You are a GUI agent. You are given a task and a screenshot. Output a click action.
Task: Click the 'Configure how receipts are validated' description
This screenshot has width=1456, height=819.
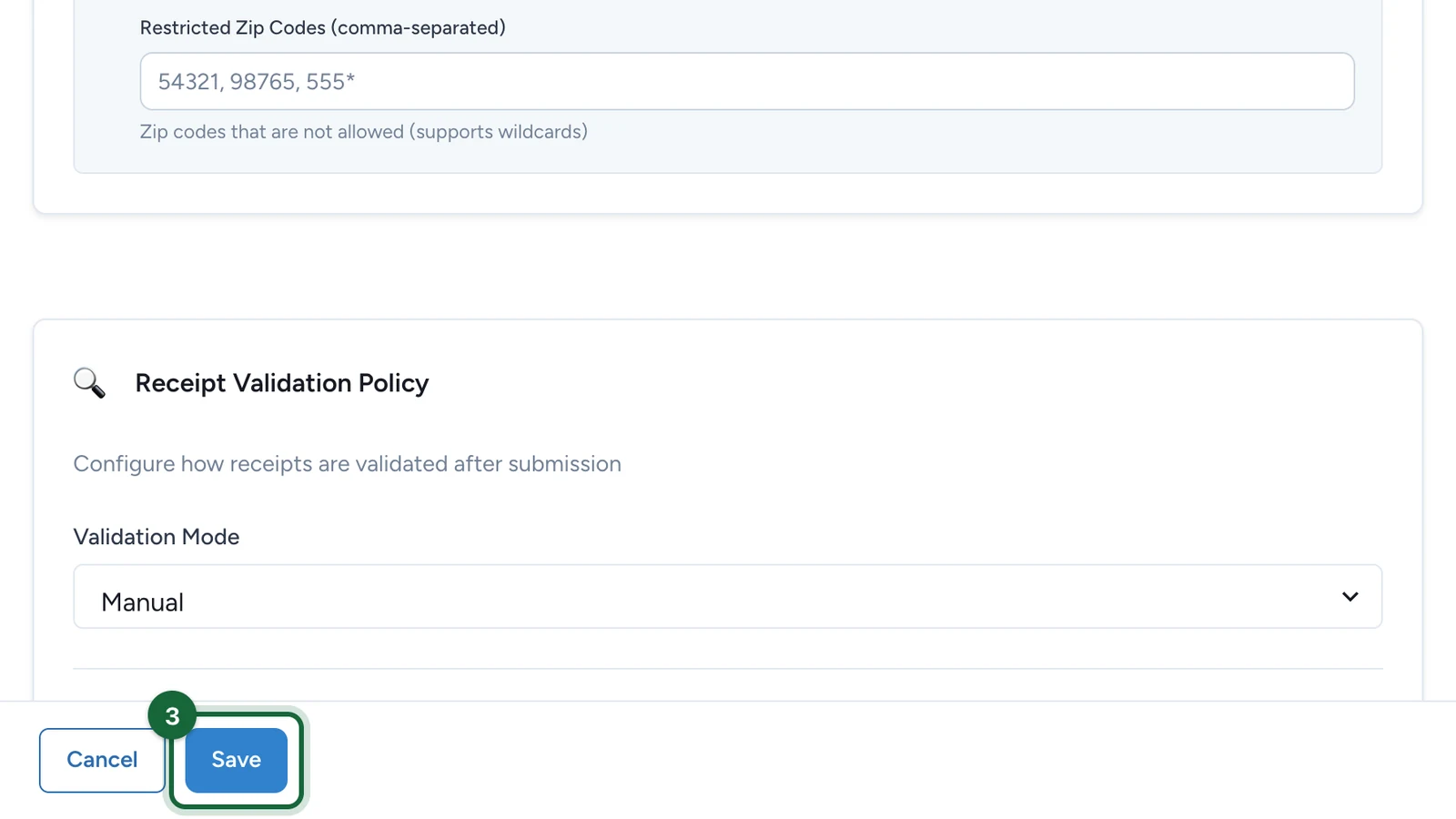348,464
